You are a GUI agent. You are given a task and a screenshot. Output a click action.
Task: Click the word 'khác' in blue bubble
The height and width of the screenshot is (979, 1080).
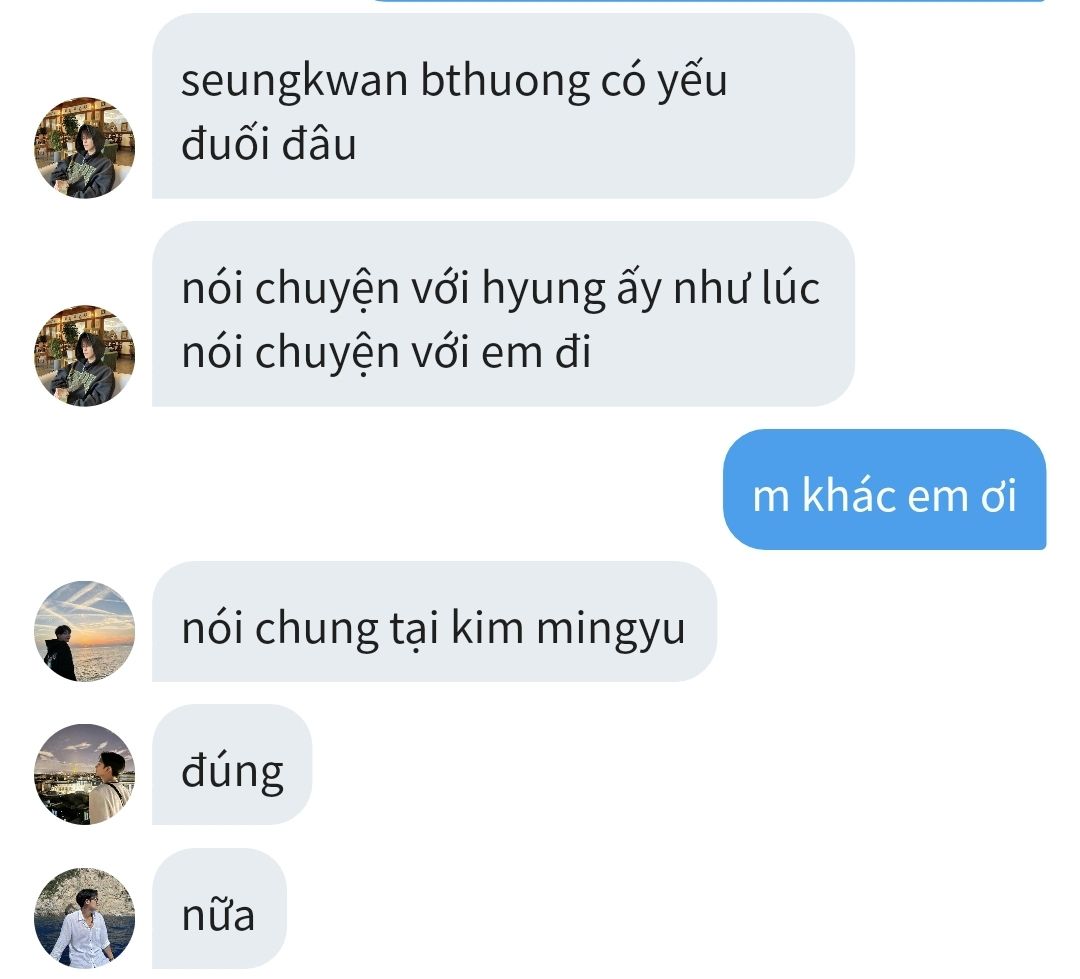tap(849, 495)
